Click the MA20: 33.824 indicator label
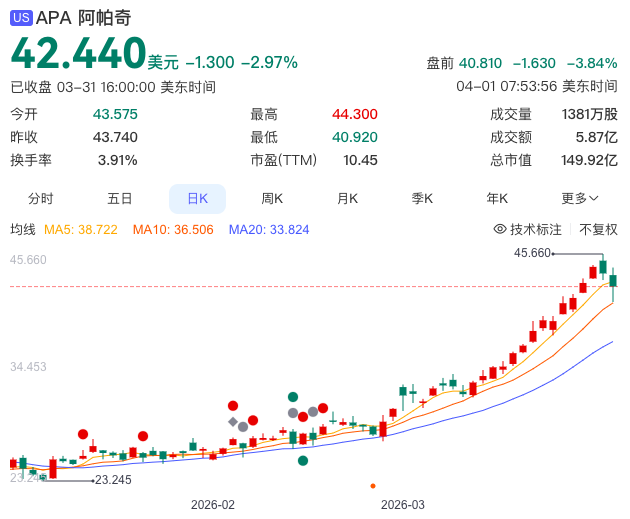630x519 pixels. coord(269,230)
